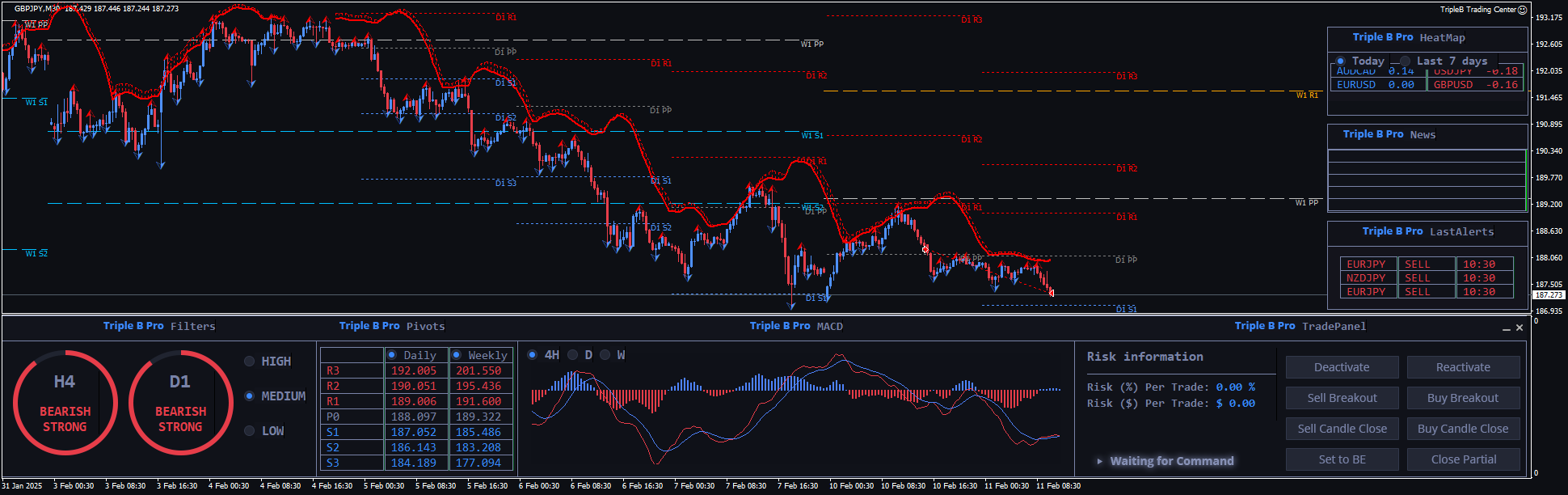Select Last 7 days in HeatMap
Screen dimensions: 1568x495
[x=1406, y=61]
